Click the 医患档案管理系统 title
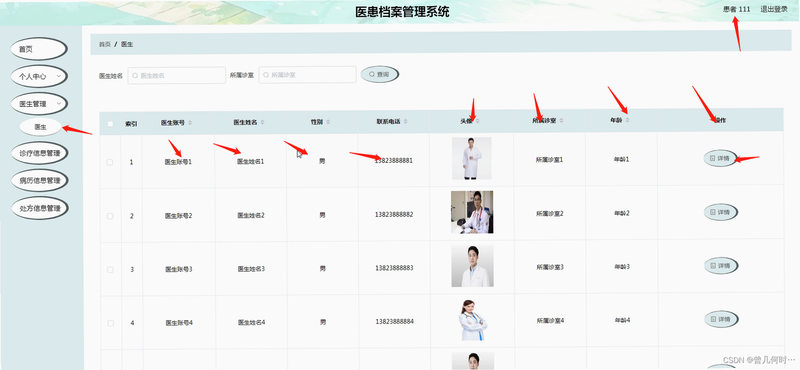This screenshot has height=370, width=800. click(x=402, y=12)
